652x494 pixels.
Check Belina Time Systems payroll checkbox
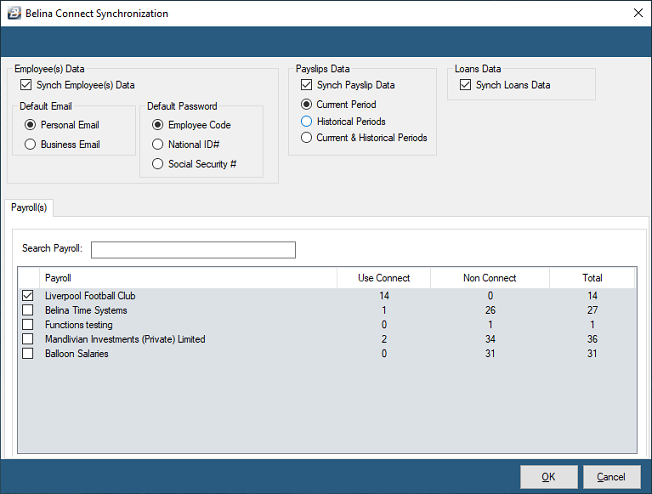click(x=27, y=310)
